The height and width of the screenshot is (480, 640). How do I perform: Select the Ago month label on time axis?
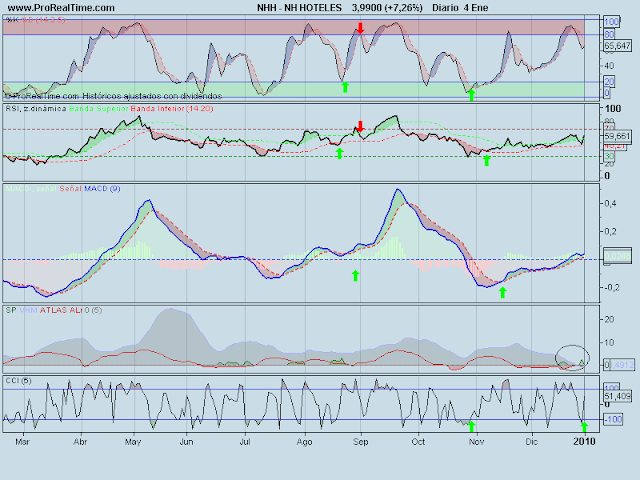(x=304, y=442)
